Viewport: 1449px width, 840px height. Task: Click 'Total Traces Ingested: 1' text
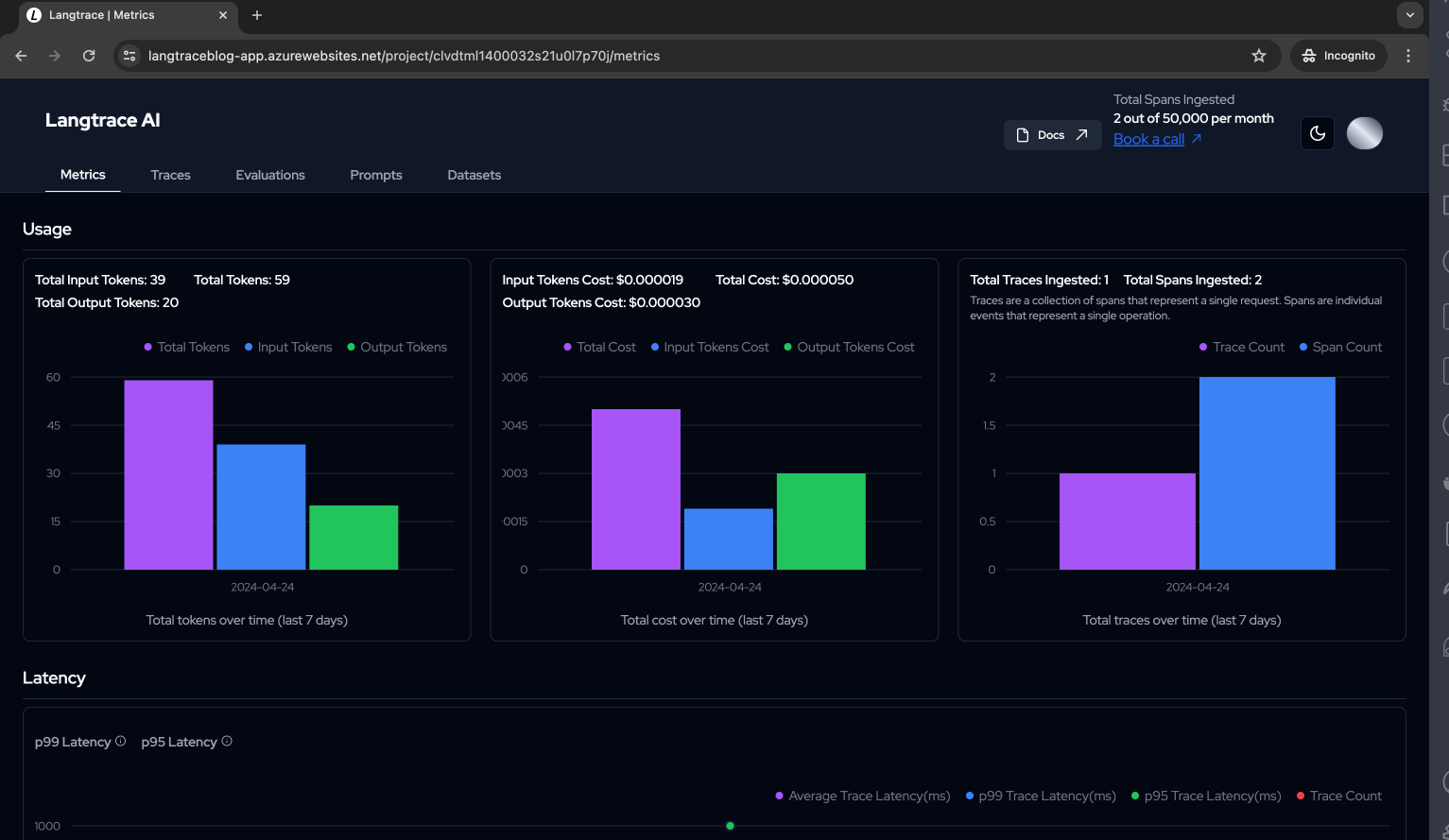[1039, 280]
